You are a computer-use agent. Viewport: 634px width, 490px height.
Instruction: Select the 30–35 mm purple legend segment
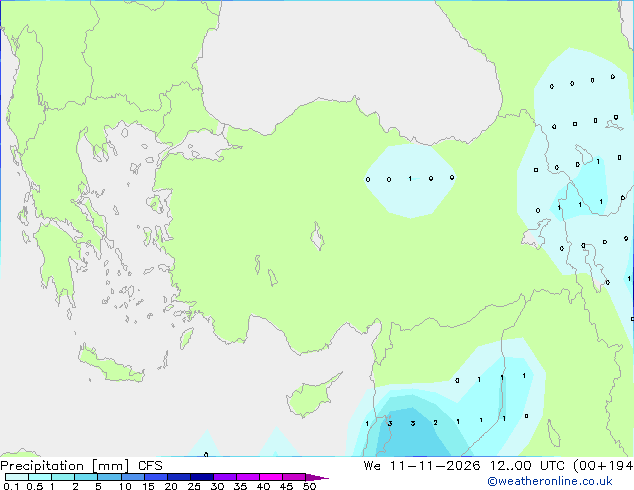(x=224, y=477)
